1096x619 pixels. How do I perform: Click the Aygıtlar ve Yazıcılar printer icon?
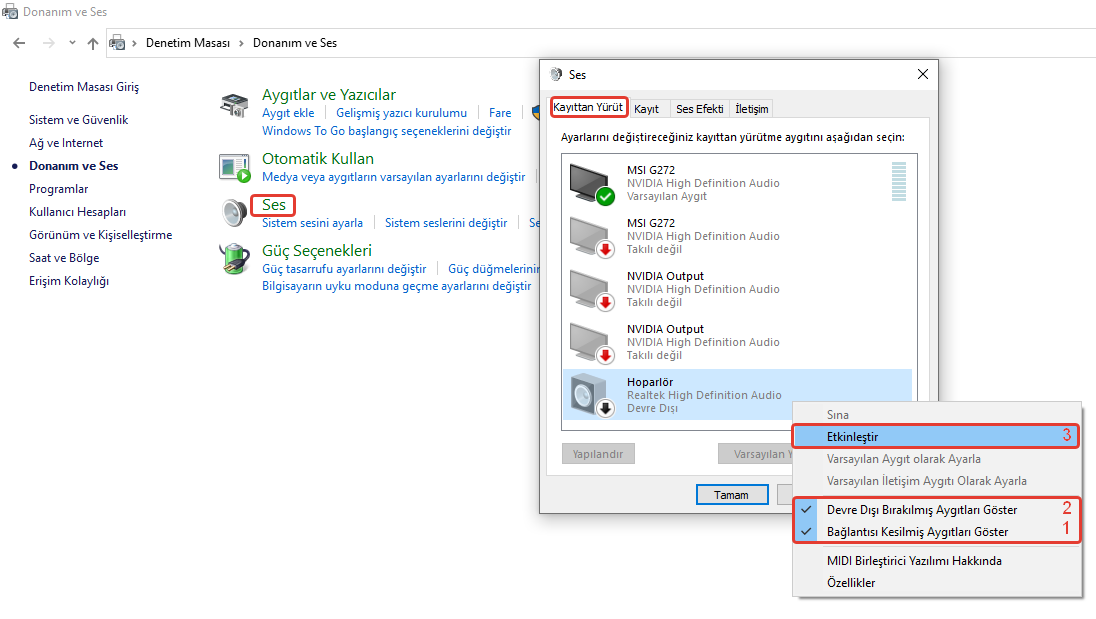click(234, 105)
